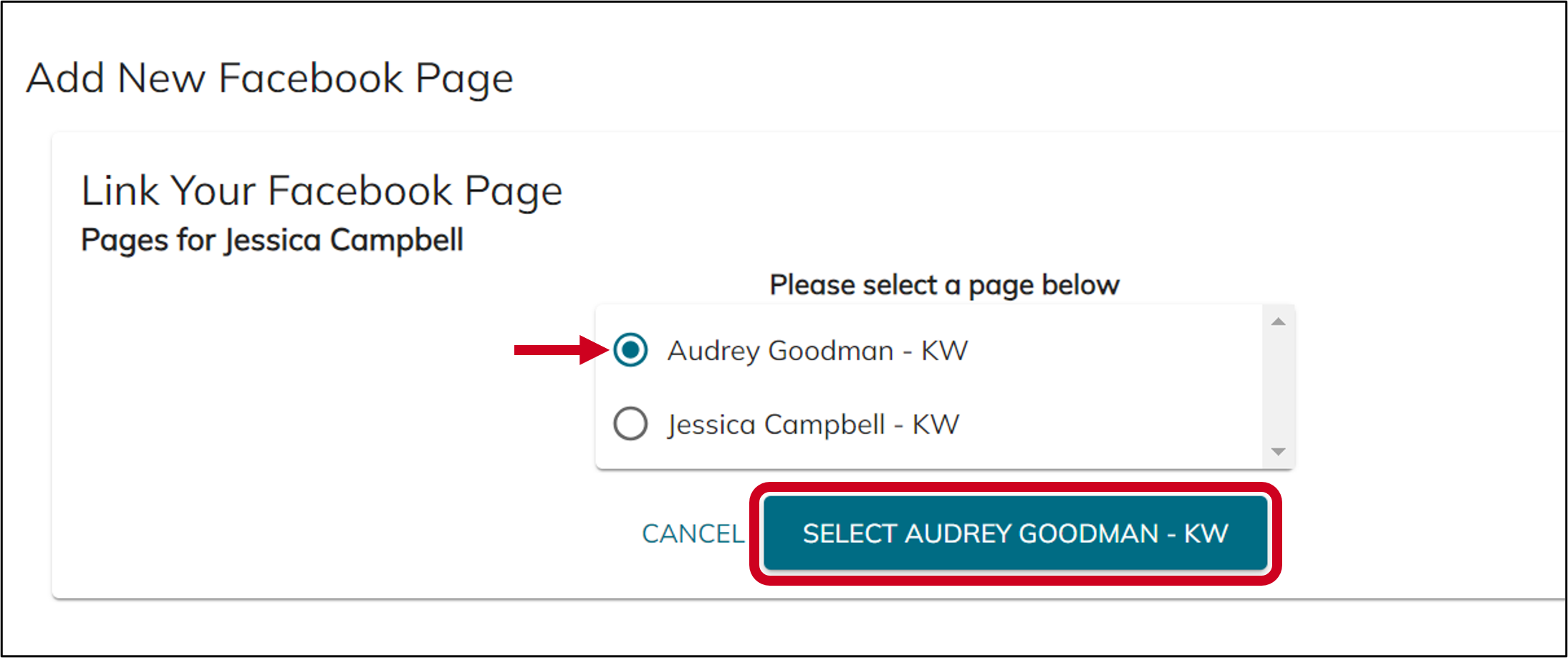Click the page list scroll down arrow
Viewport: 1568px width, 658px height.
1279,452
